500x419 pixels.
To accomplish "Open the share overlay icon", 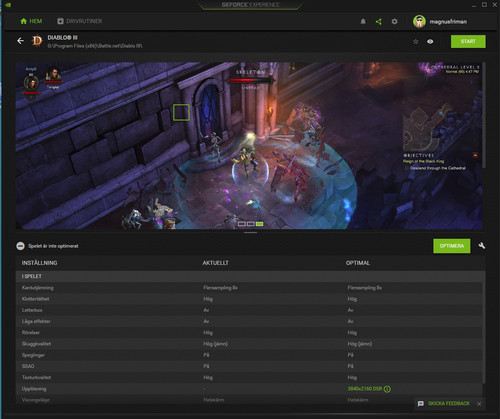I will (x=379, y=21).
